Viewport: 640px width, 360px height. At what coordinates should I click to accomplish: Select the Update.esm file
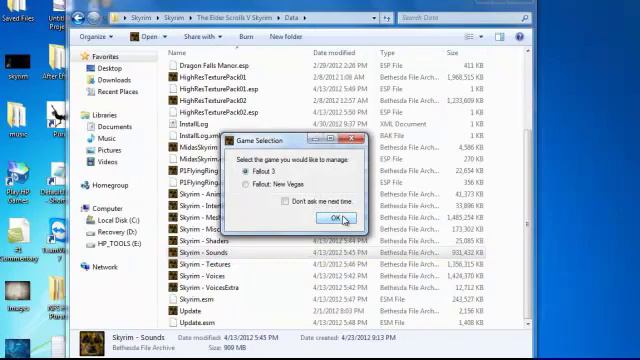[197, 323]
